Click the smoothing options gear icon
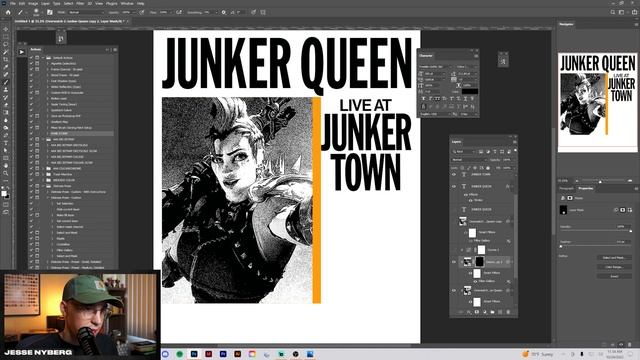 (224, 12)
